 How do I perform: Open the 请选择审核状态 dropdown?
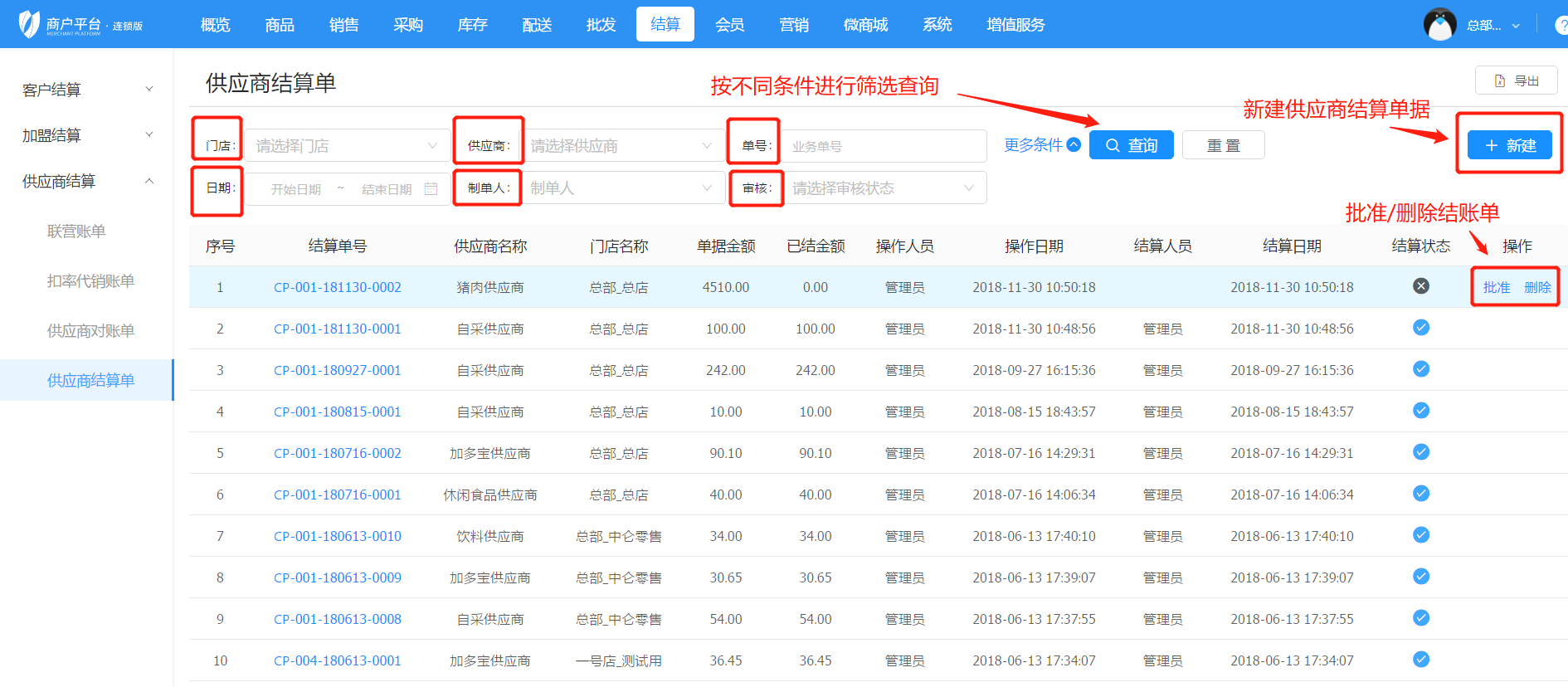click(x=883, y=188)
